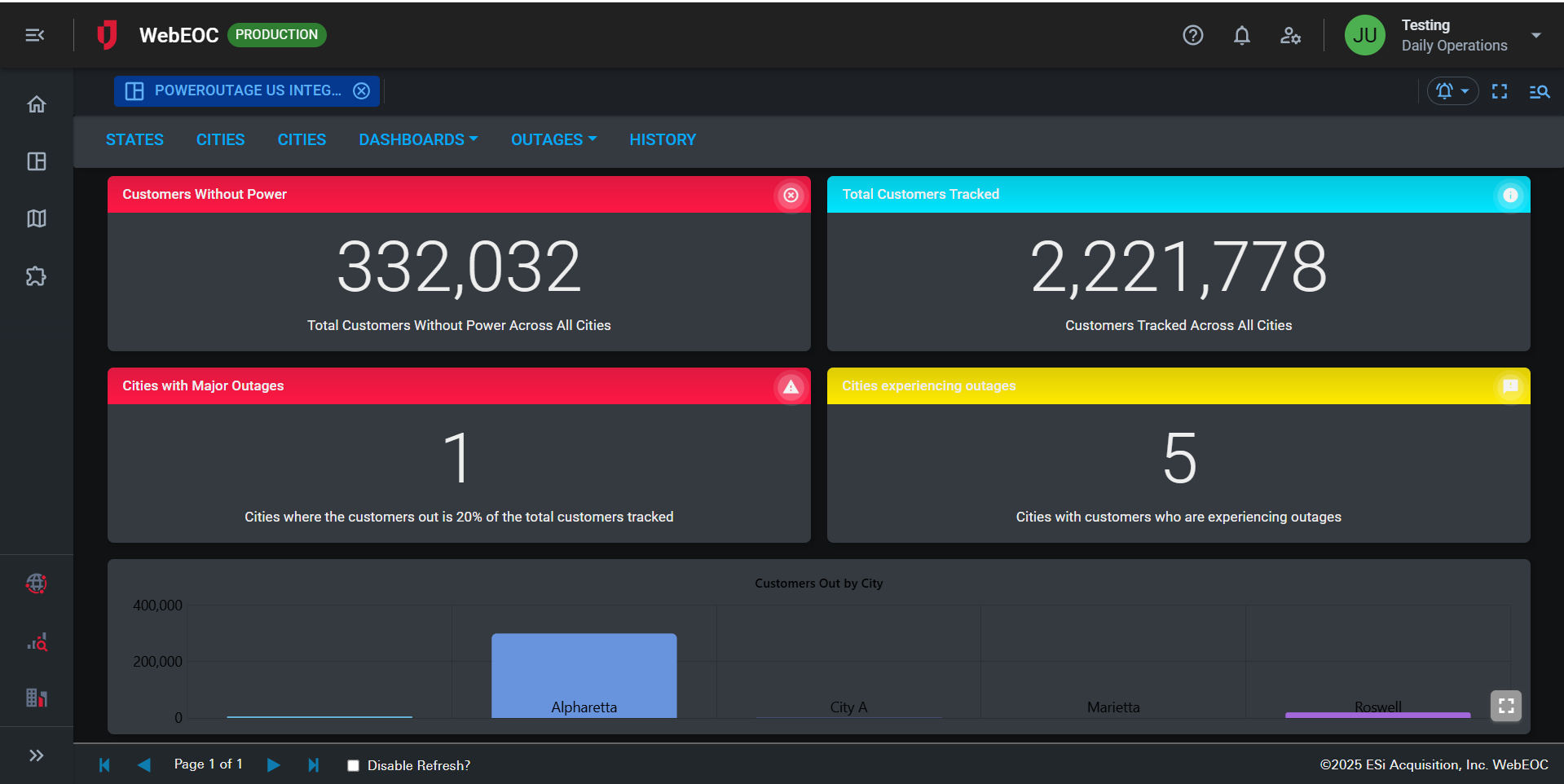Image resolution: width=1564 pixels, height=784 pixels.
Task: Click the plugins puzzle piece icon
Action: pyautogui.click(x=37, y=276)
